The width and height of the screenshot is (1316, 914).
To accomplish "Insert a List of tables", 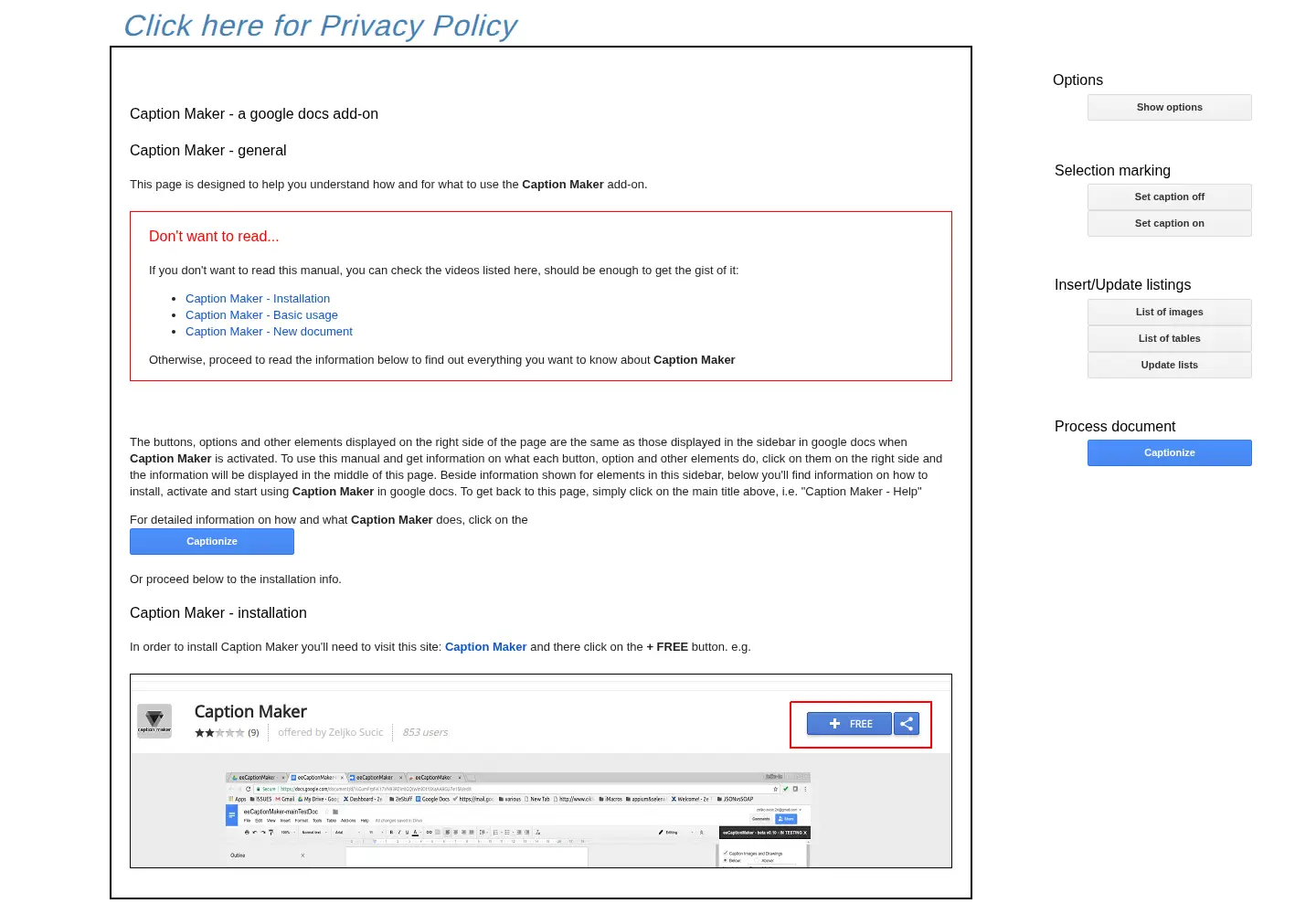I will click(x=1170, y=338).
